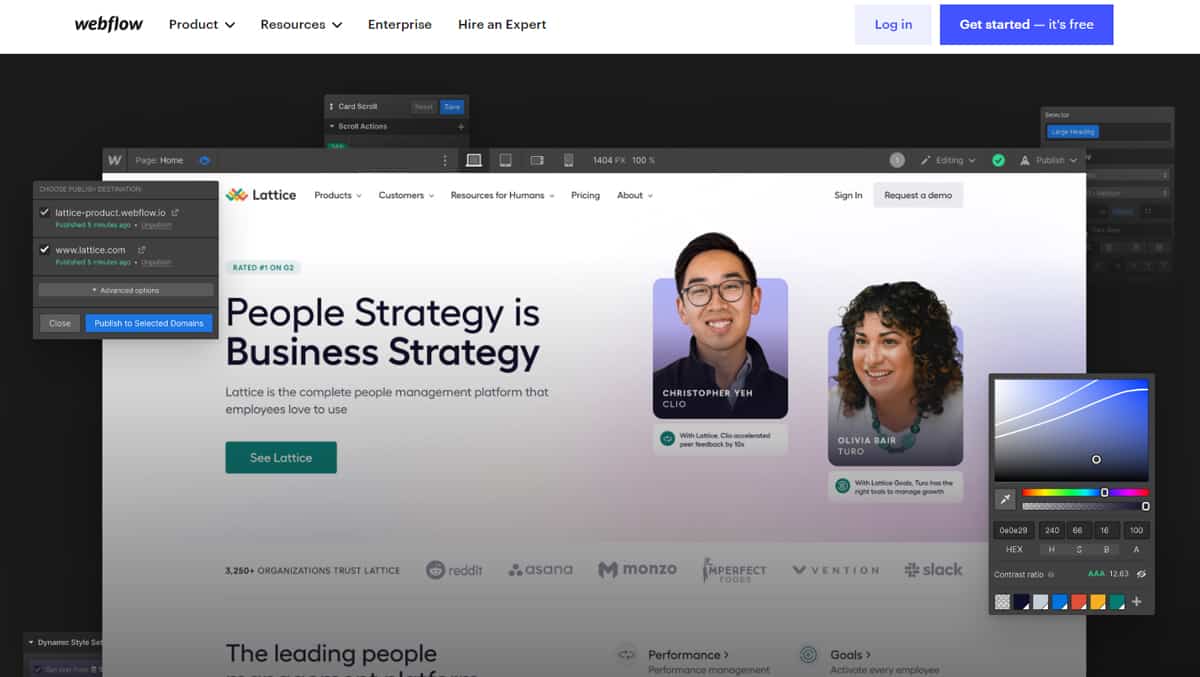Uncheck the lattice-product.webflow.io domain checkbox
The image size is (1200, 677).
point(44,212)
